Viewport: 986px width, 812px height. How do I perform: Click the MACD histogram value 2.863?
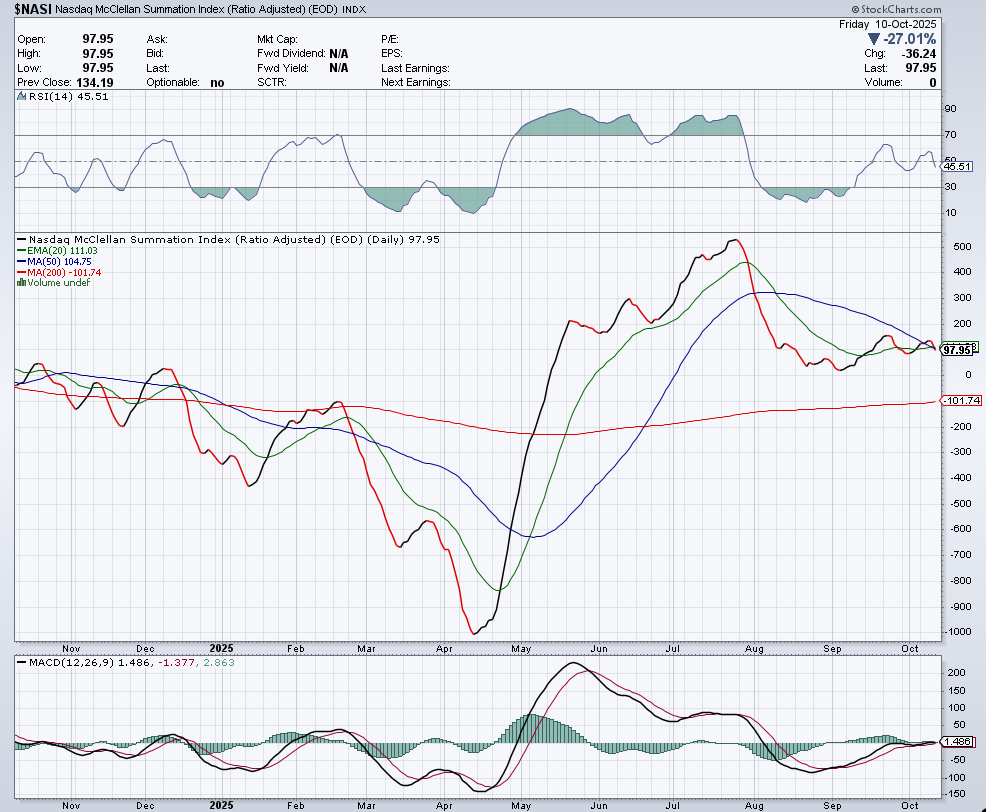coord(218,662)
